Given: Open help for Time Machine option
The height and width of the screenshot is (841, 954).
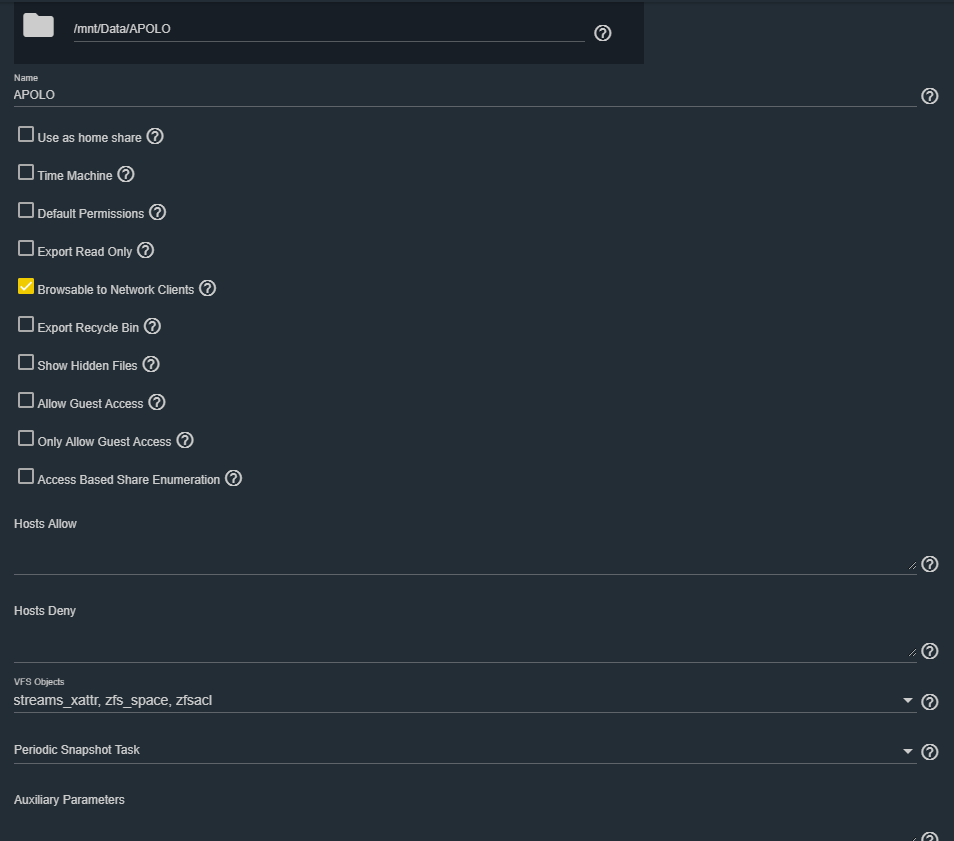Looking at the screenshot, I should click(125, 175).
